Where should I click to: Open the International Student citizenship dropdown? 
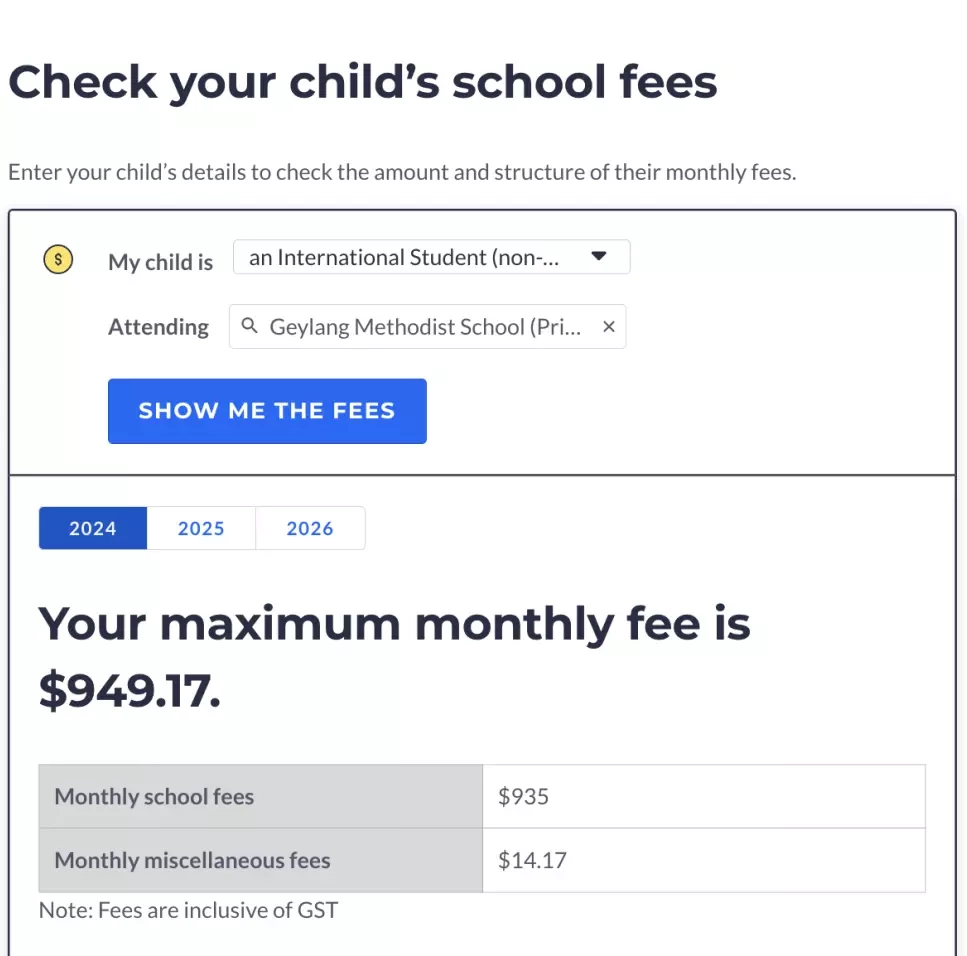(x=432, y=257)
